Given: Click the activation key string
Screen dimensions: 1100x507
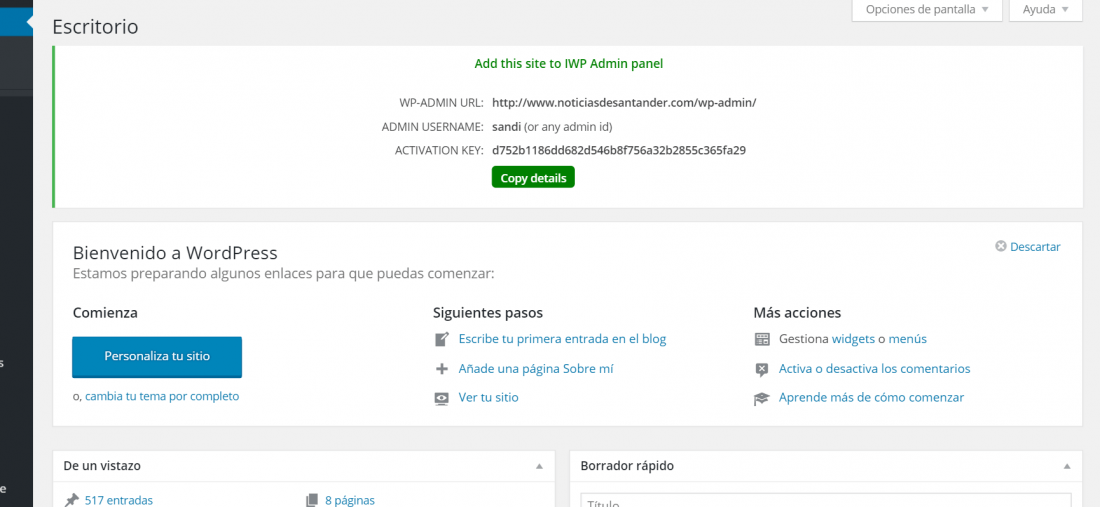Looking at the screenshot, I should pos(618,150).
